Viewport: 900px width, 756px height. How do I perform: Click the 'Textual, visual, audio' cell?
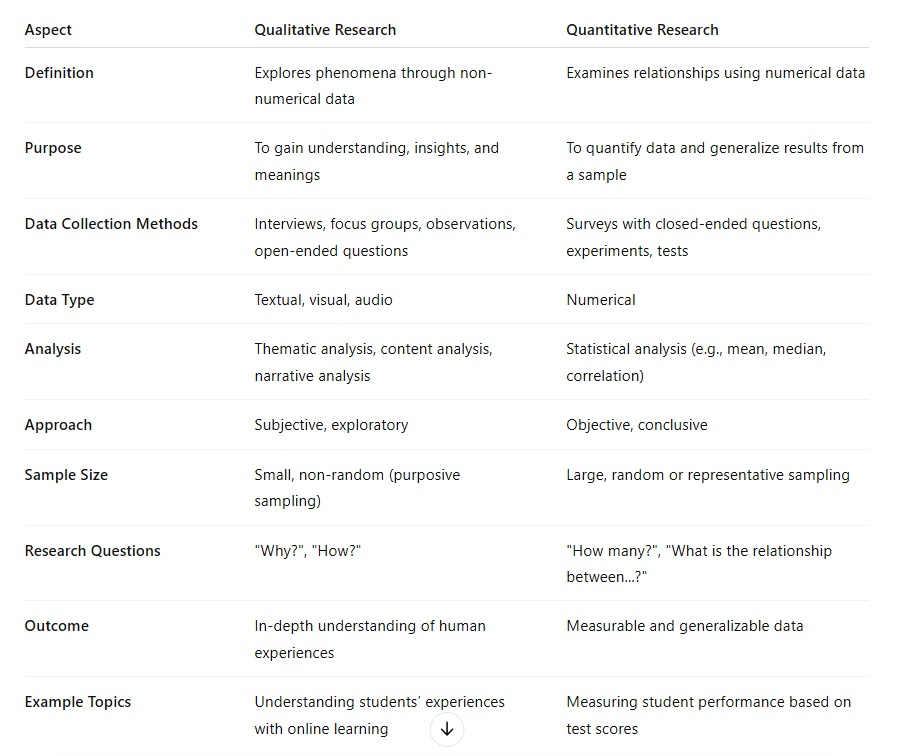click(x=323, y=300)
